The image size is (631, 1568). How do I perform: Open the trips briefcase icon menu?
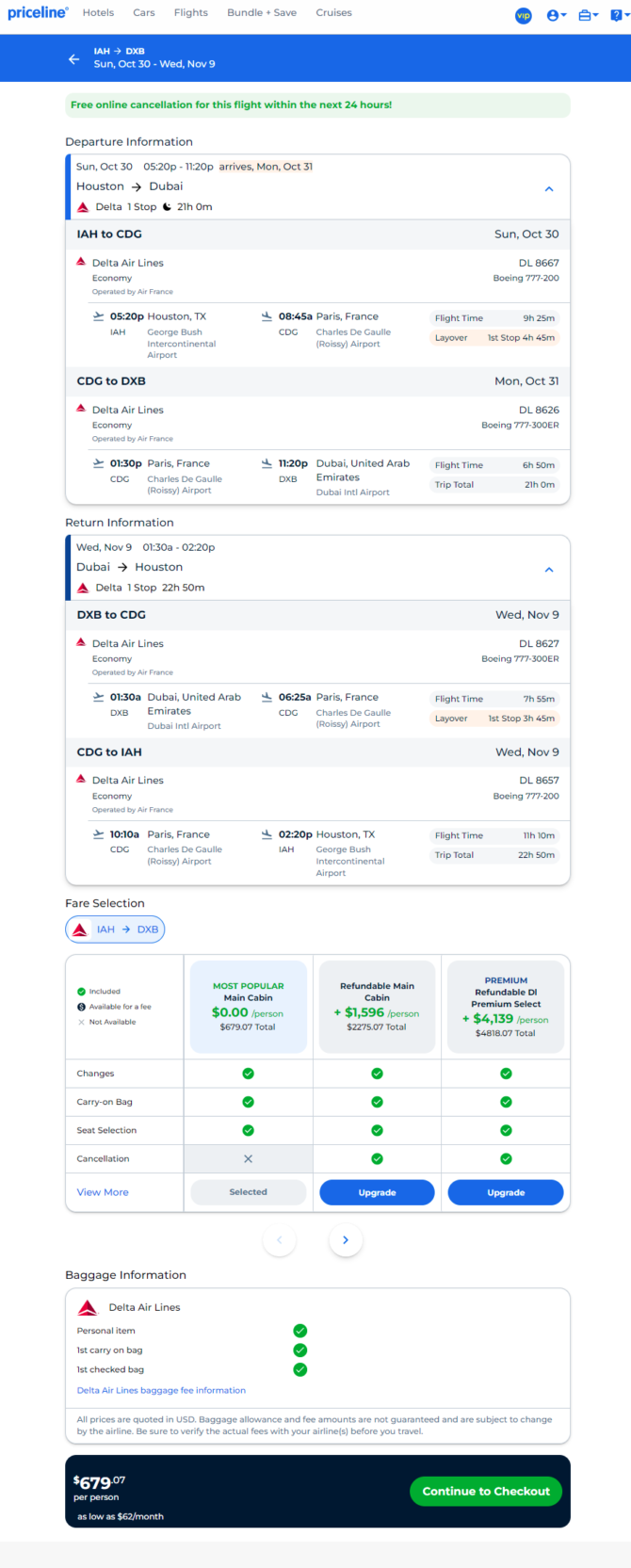pyautogui.click(x=589, y=14)
